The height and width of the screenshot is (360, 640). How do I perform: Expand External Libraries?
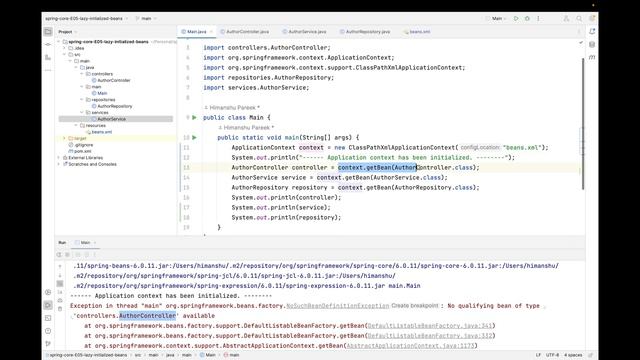tap(59, 158)
